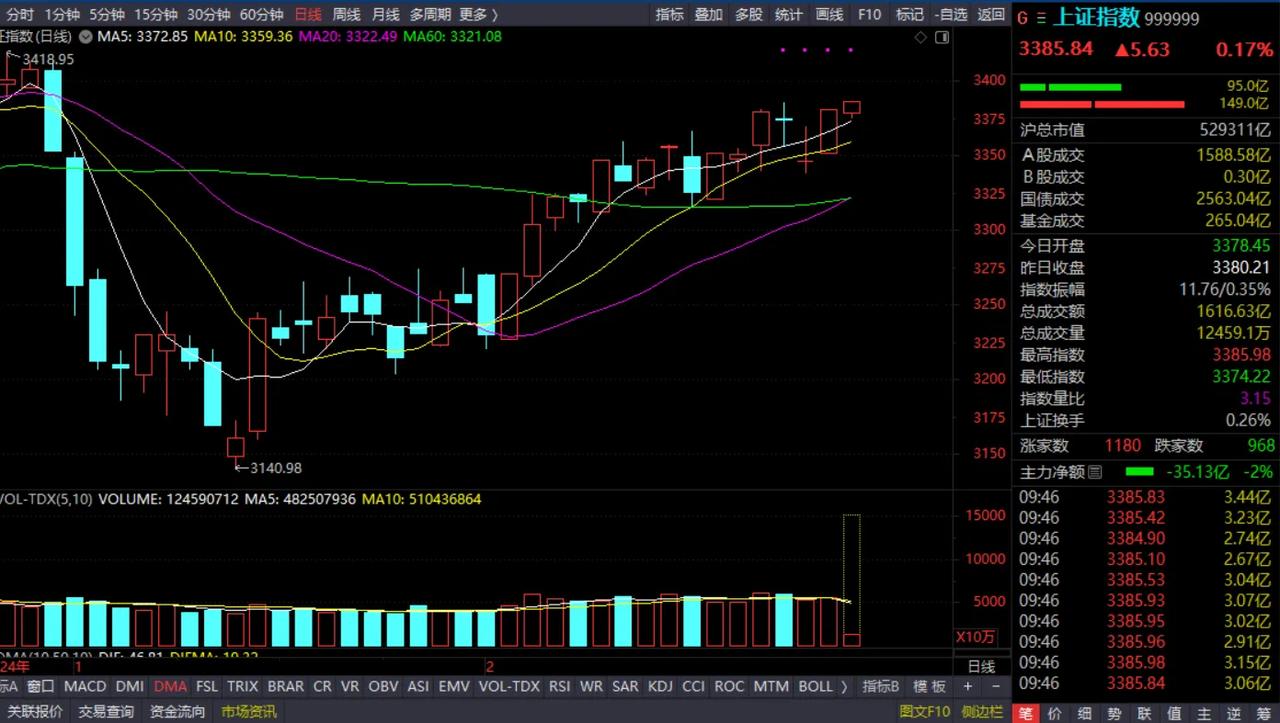The width and height of the screenshot is (1280, 723).
Task: Select the 势 trend tab
Action: click(x=1115, y=712)
